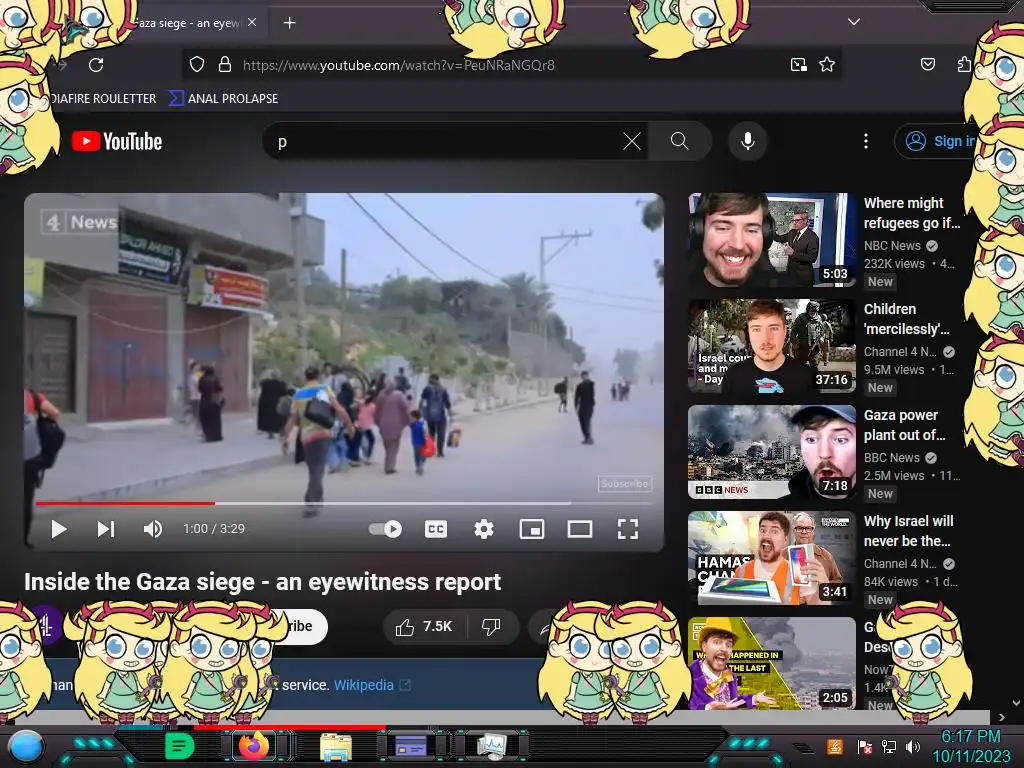1024x768 pixels.
Task: Click the video title text
Action: point(263,582)
